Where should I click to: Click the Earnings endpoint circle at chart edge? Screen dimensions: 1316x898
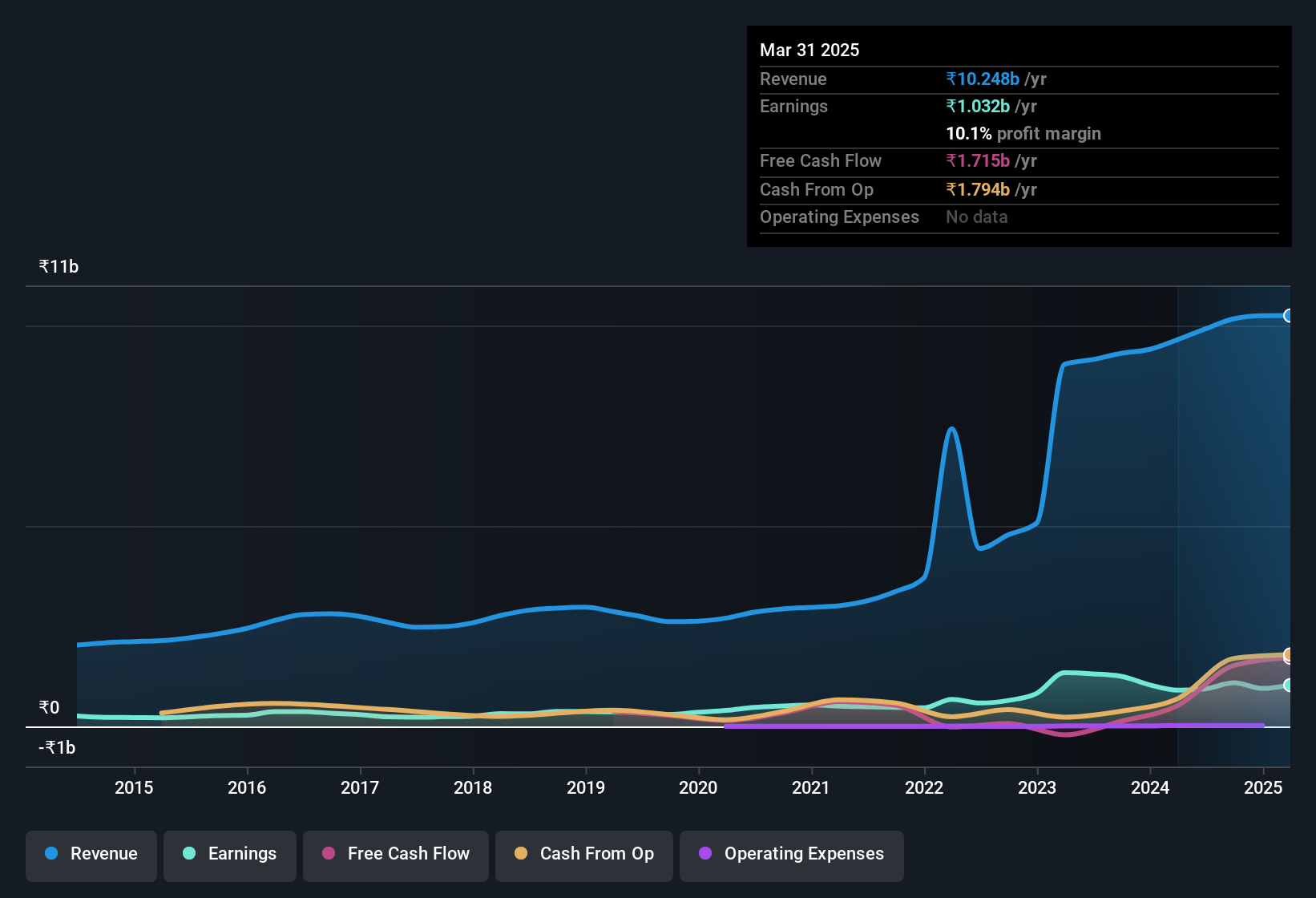(1289, 686)
